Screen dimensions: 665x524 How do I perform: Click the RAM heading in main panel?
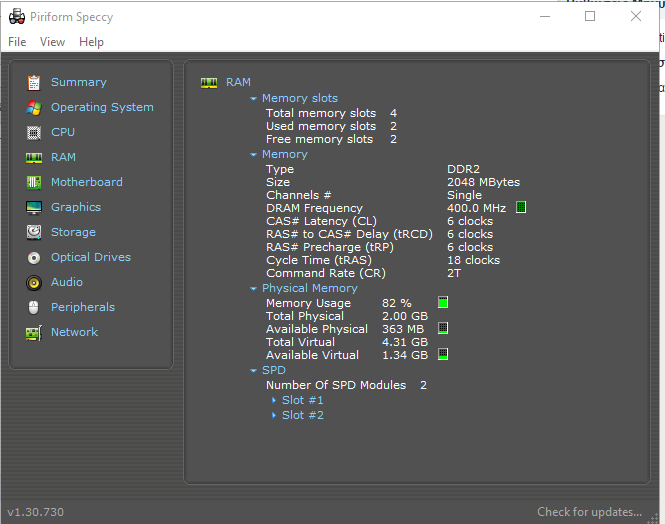(x=238, y=82)
